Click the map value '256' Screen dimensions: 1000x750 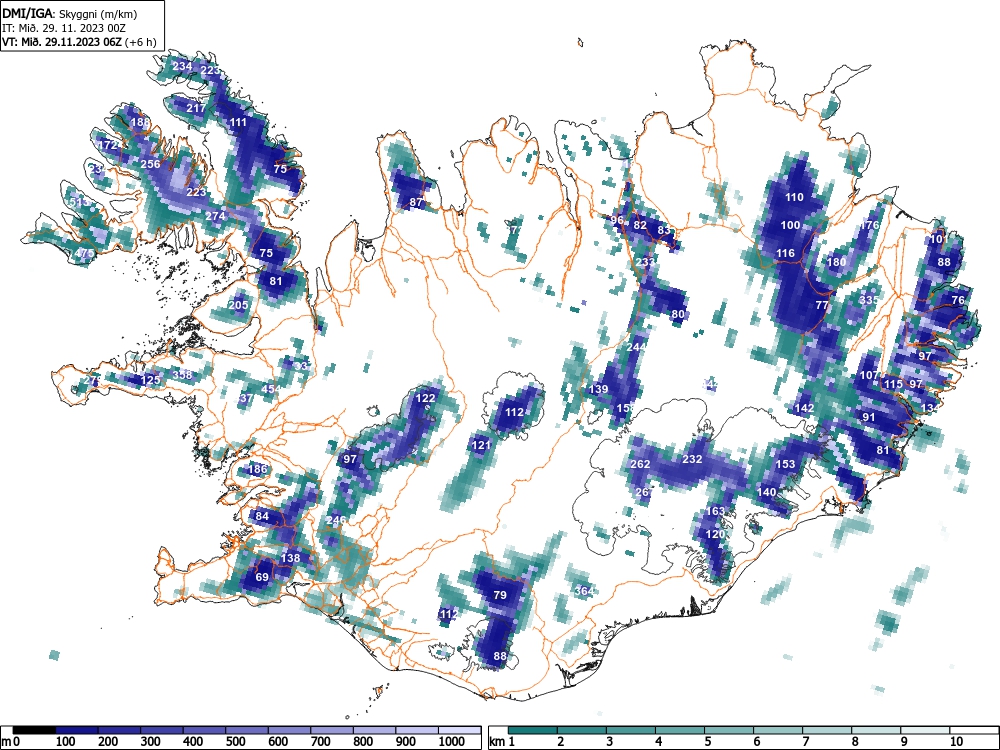151,164
